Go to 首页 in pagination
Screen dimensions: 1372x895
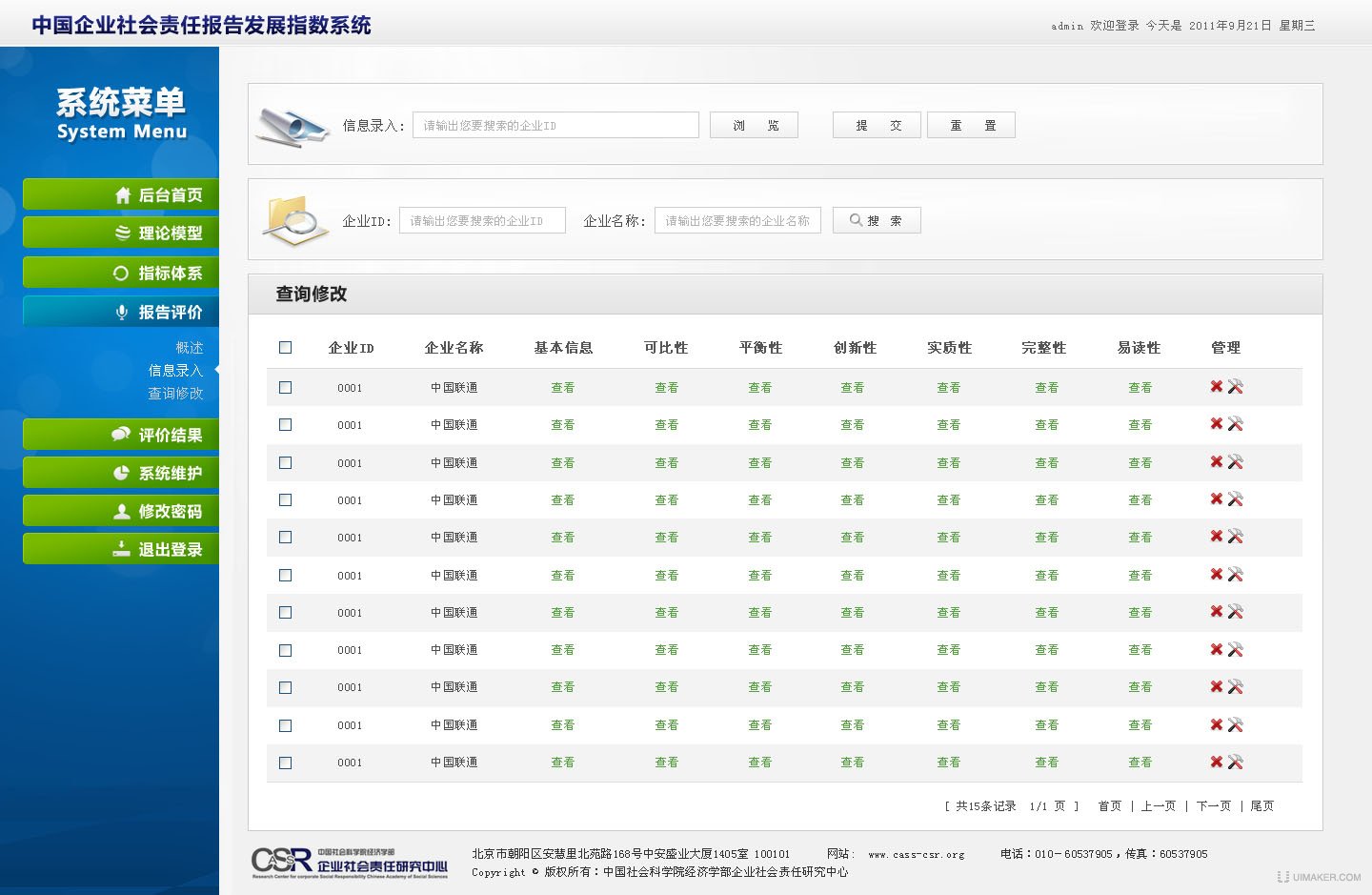click(x=1110, y=806)
